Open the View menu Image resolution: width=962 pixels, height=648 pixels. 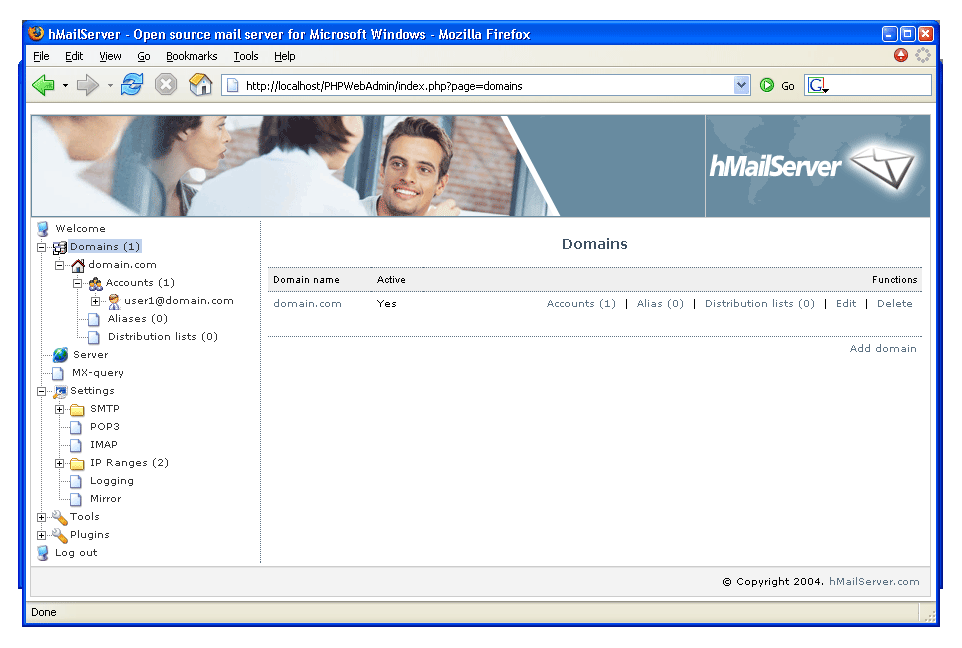(110, 56)
